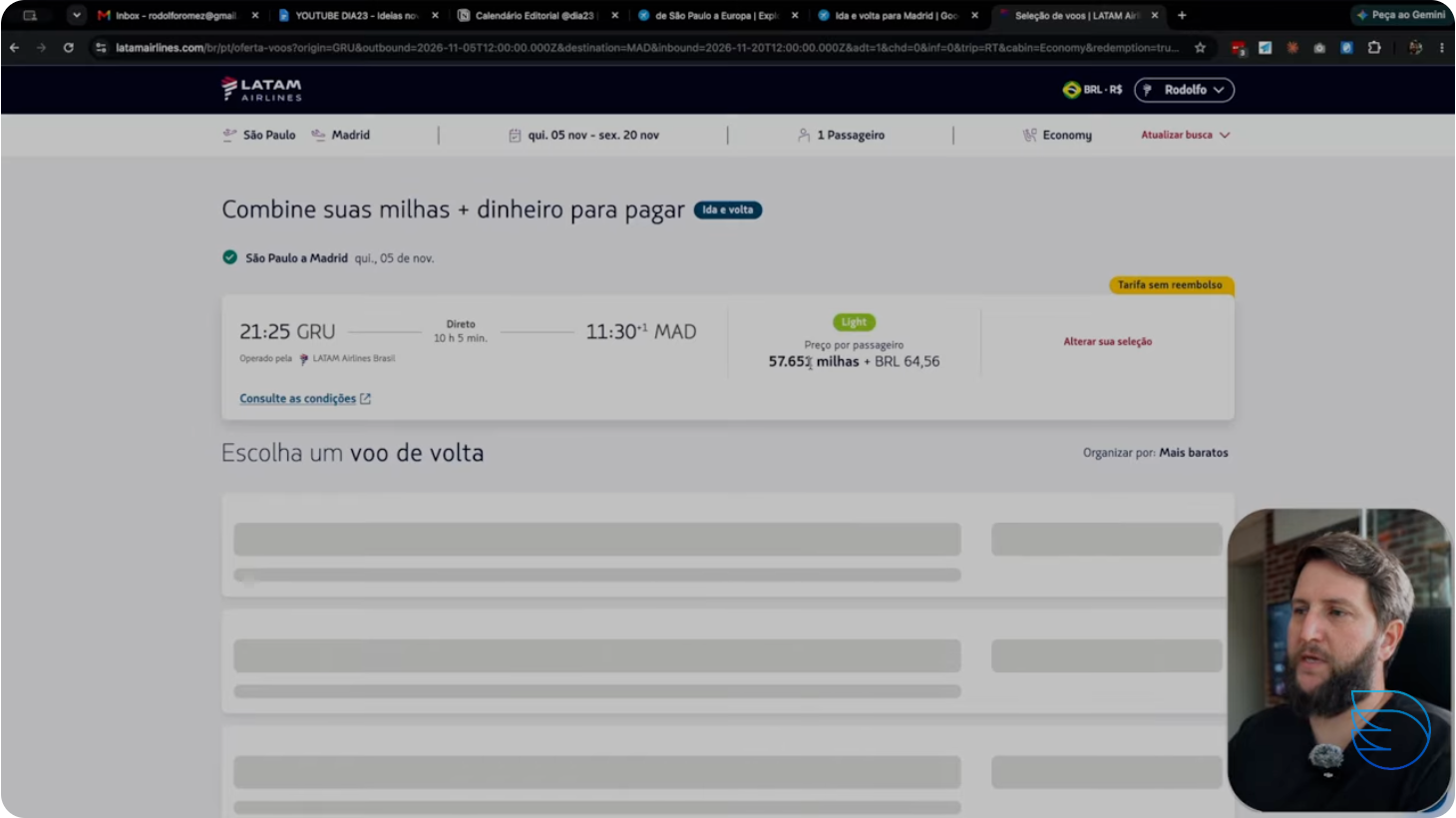Open the tab search dropdown arrow
Viewport: 1456px width, 818px height.
(x=77, y=15)
